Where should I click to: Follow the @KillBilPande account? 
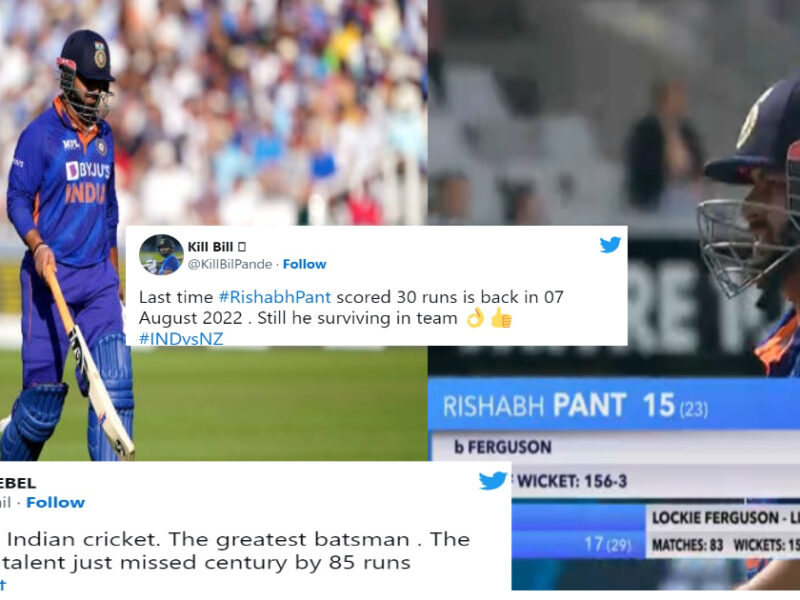(x=304, y=264)
